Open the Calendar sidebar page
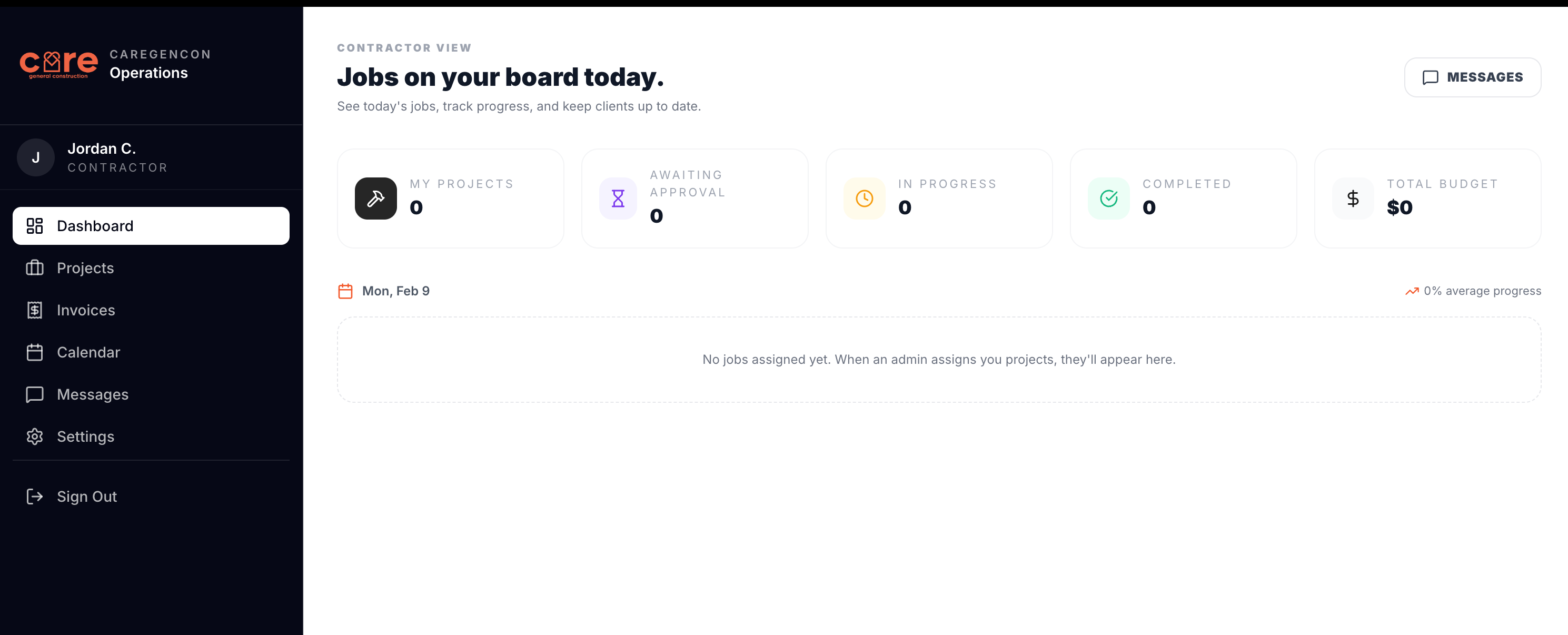This screenshot has width=1568, height=635. [151, 352]
